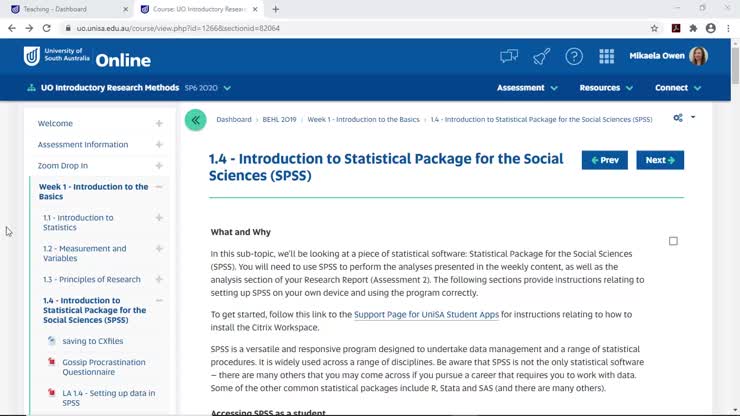Expand 1.1 Introduction to Statistics
The width and height of the screenshot is (740, 416).
[159, 218]
